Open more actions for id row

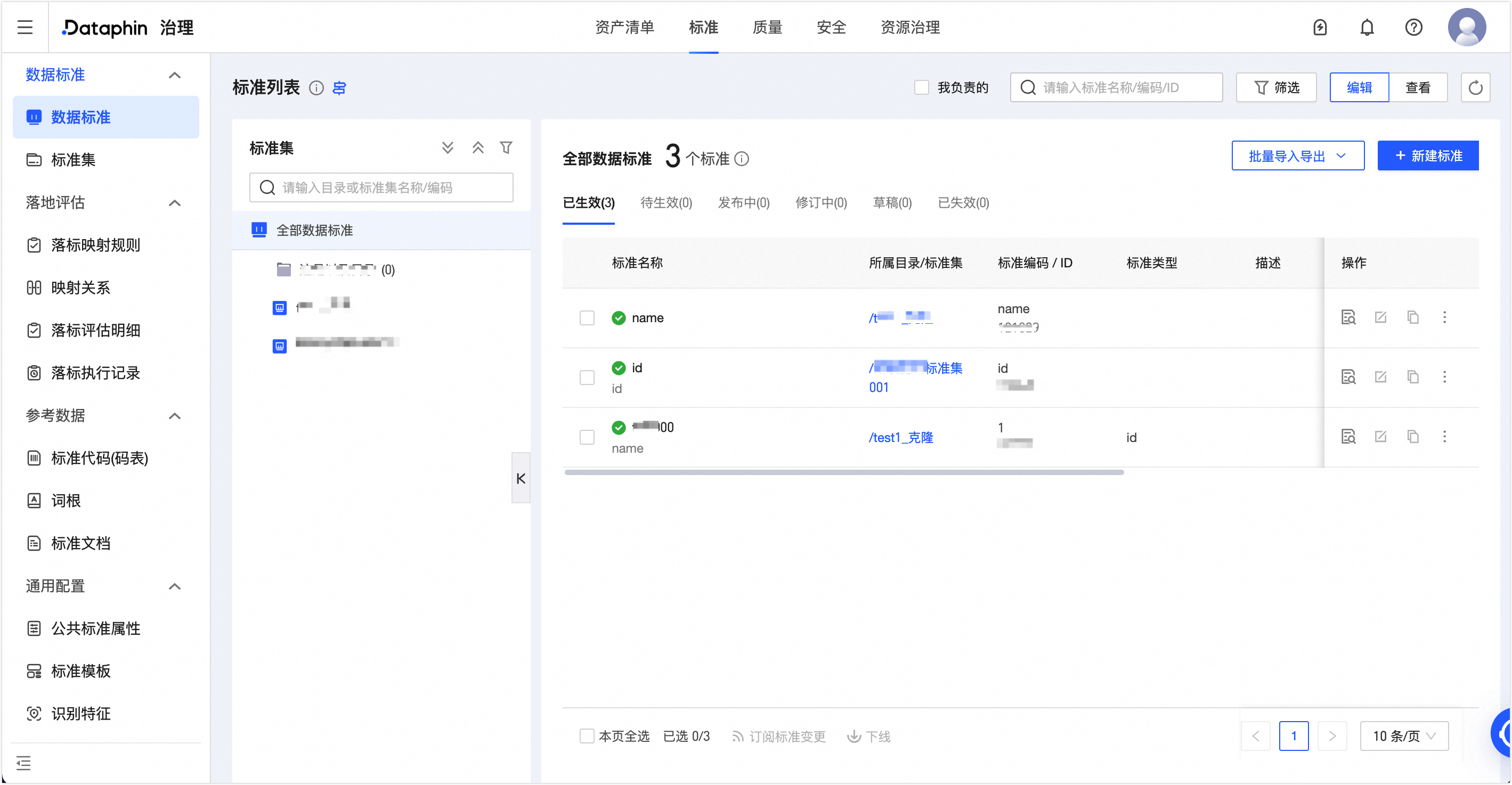pyautogui.click(x=1444, y=377)
